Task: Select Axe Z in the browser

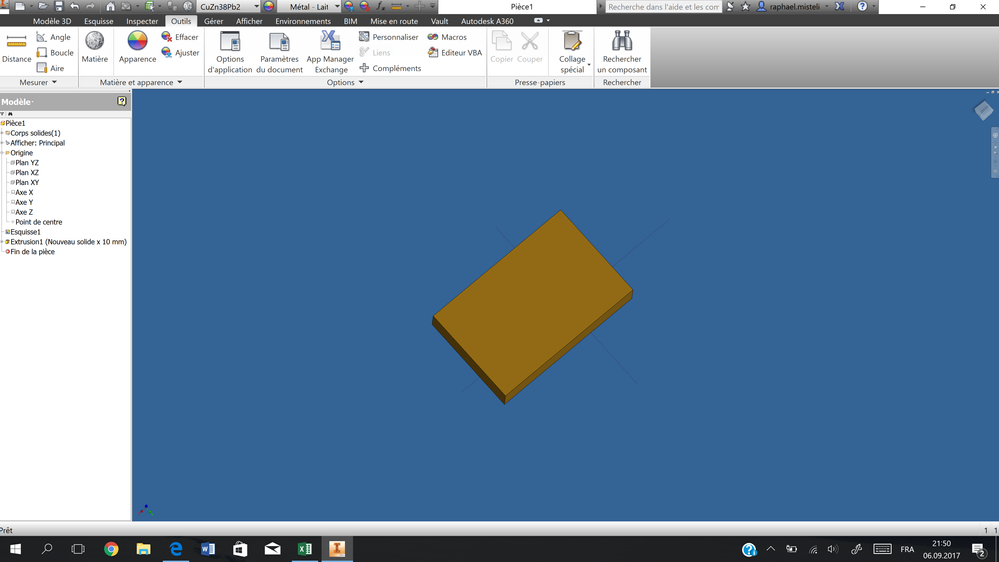Action: 24,212
